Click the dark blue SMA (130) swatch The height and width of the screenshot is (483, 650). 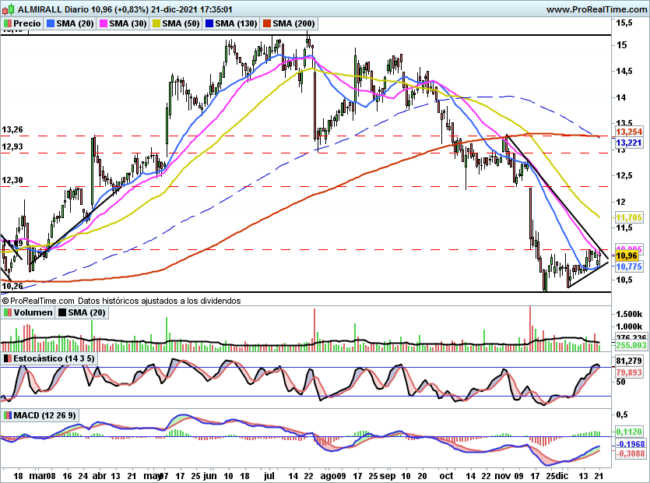[x=209, y=24]
